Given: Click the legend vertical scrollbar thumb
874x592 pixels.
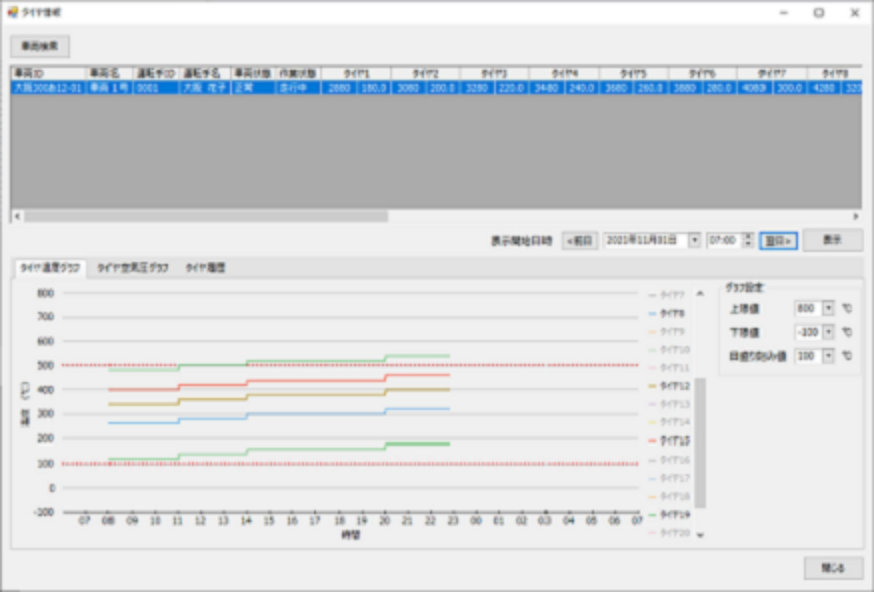Looking at the screenshot, I should 700,443.
